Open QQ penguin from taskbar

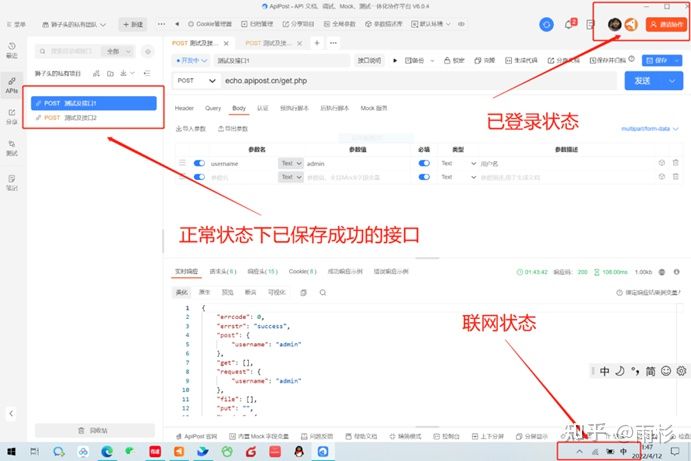click(299, 451)
